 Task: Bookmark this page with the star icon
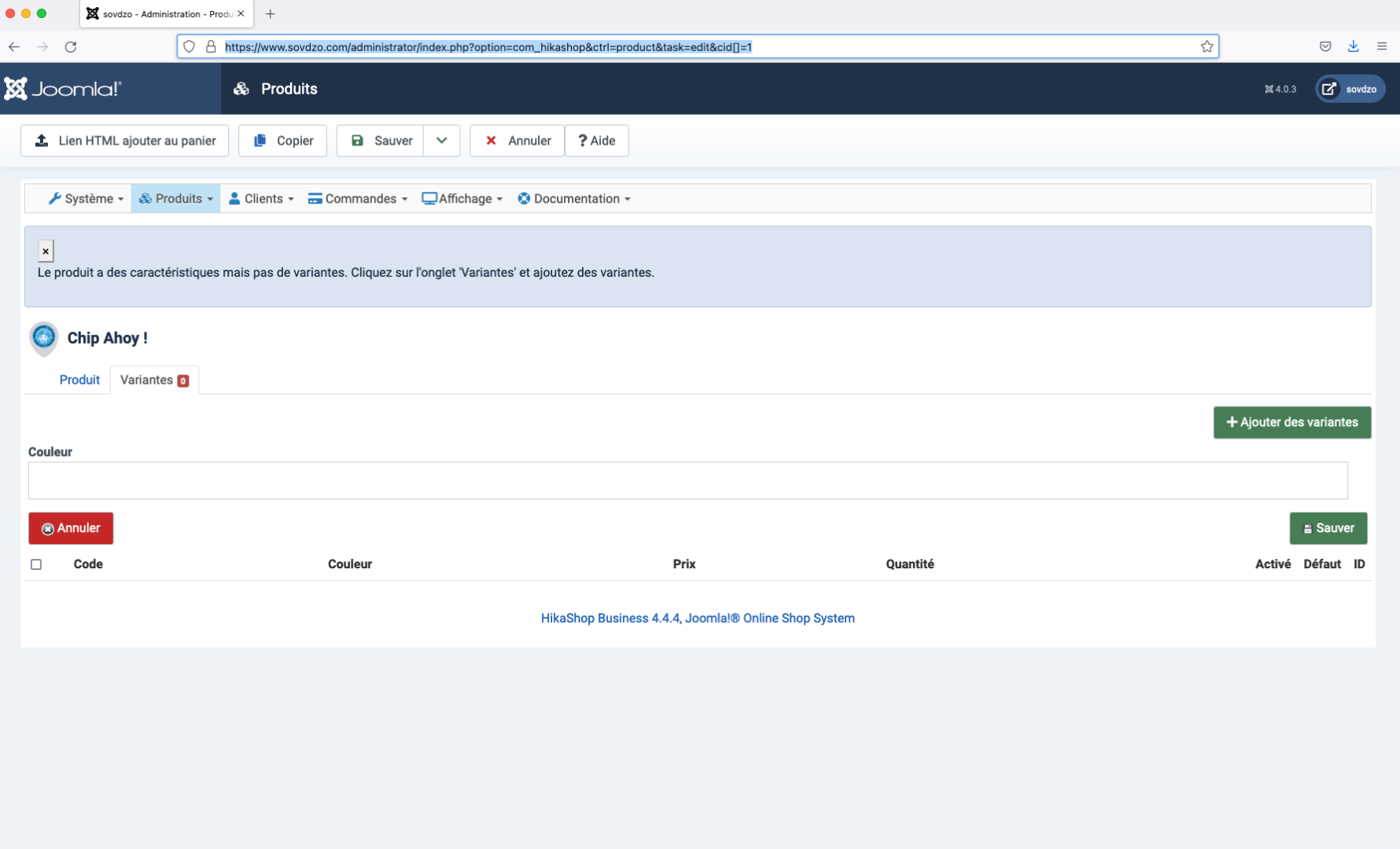1207,46
